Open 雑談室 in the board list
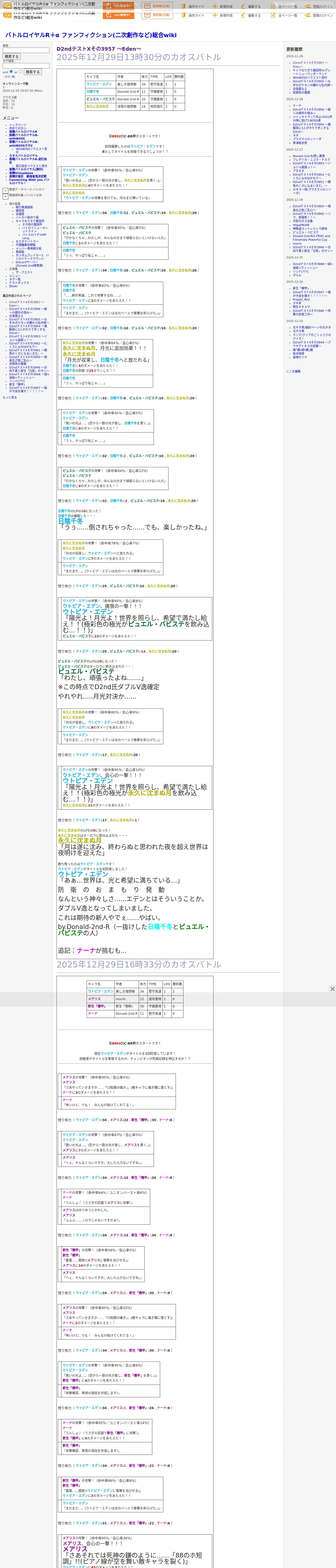The width and height of the screenshot is (336, 1568). coord(20,211)
